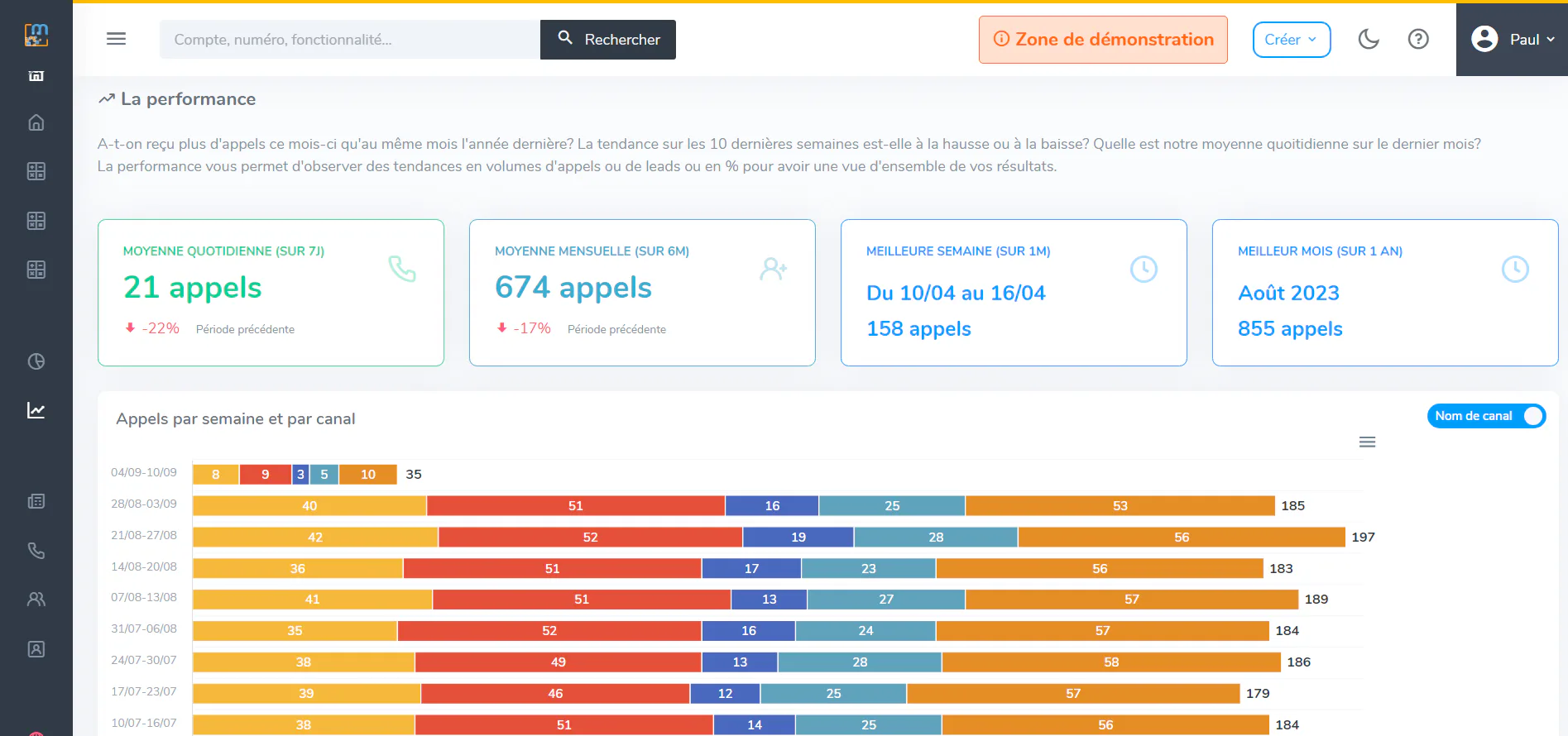Select the line chart performance sidebar icon
1568x736 pixels.
(x=36, y=410)
